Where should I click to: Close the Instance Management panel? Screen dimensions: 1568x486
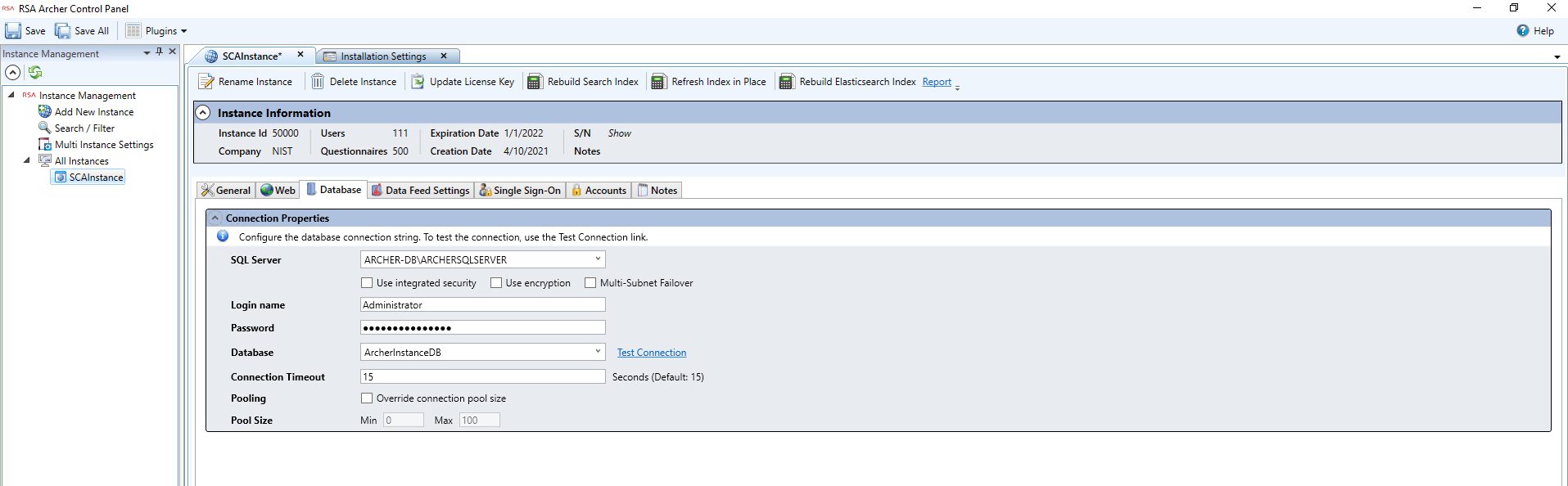pos(173,52)
